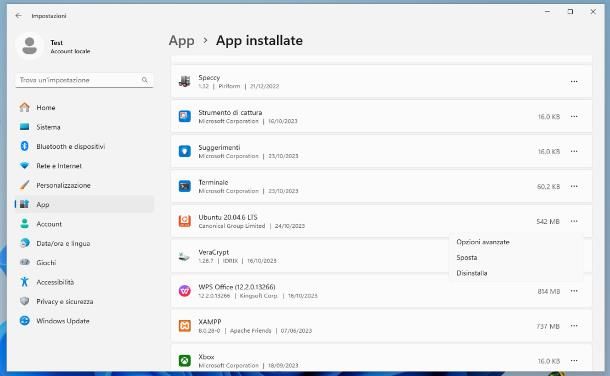The width and height of the screenshot is (610, 376).
Task: Open Account settings label
Action: tap(49, 224)
